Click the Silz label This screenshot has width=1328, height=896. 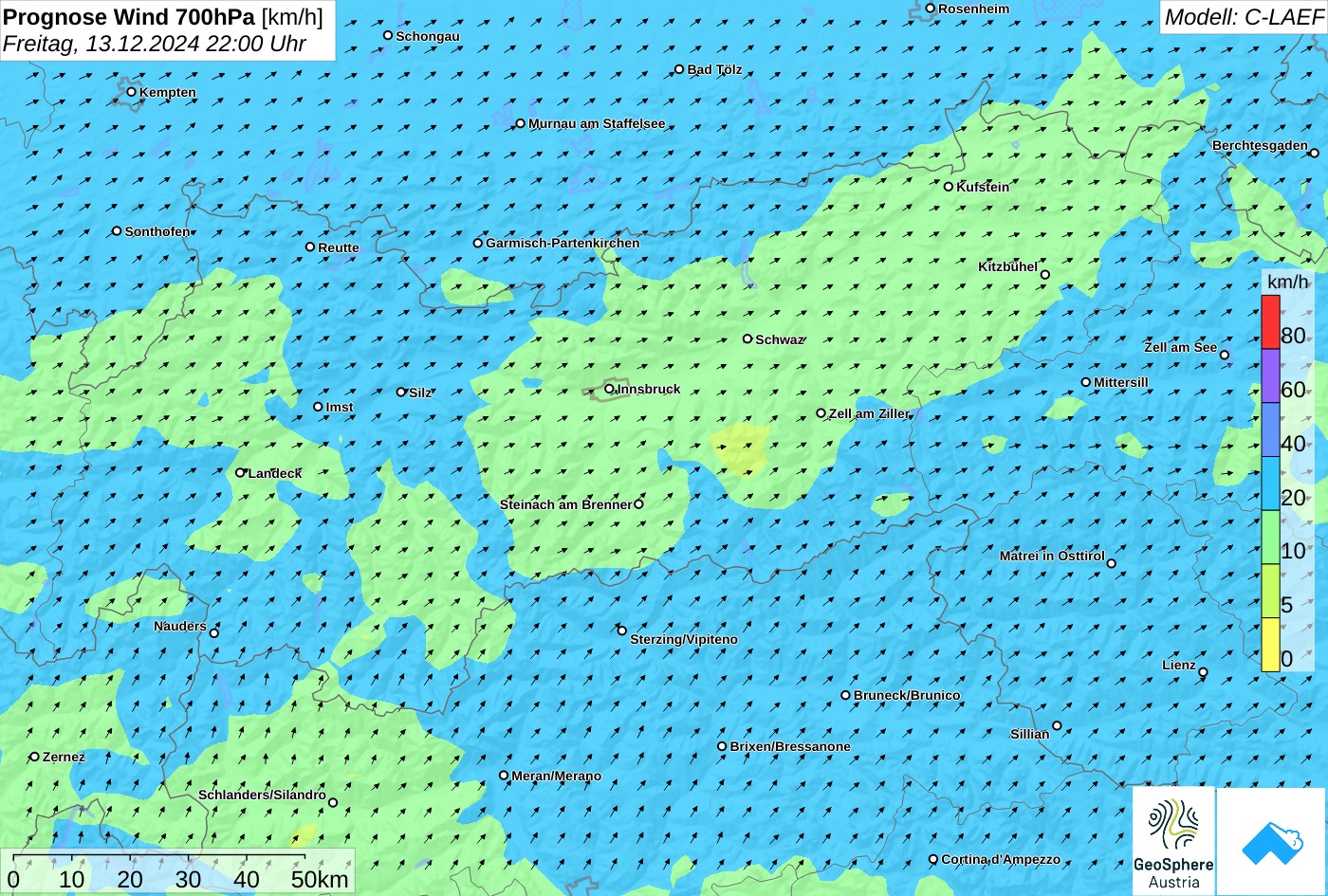420,393
